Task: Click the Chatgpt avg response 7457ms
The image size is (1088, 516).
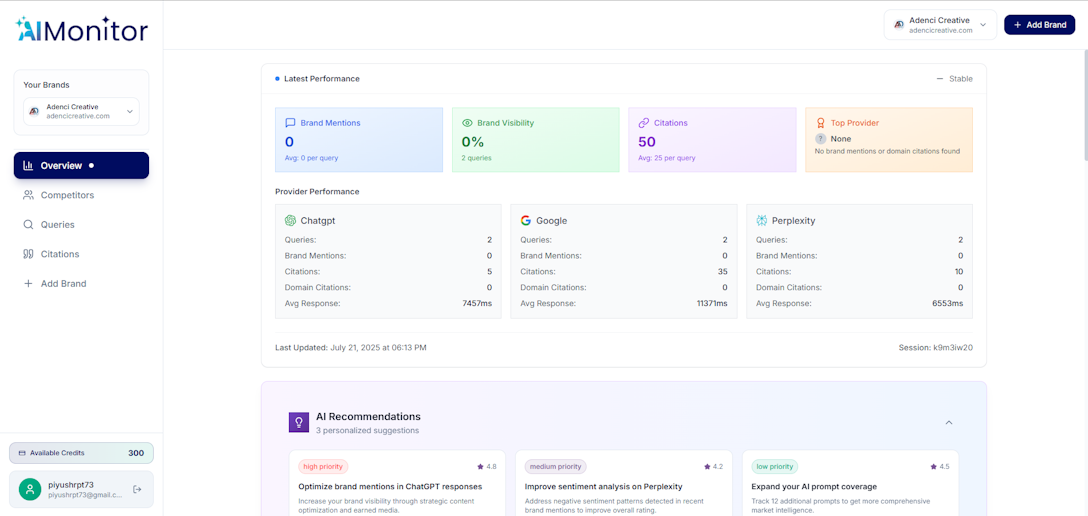Action: [x=476, y=304]
